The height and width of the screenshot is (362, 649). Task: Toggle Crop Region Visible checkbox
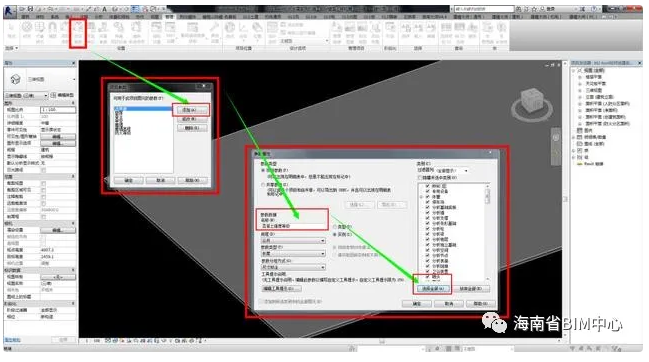point(43,190)
